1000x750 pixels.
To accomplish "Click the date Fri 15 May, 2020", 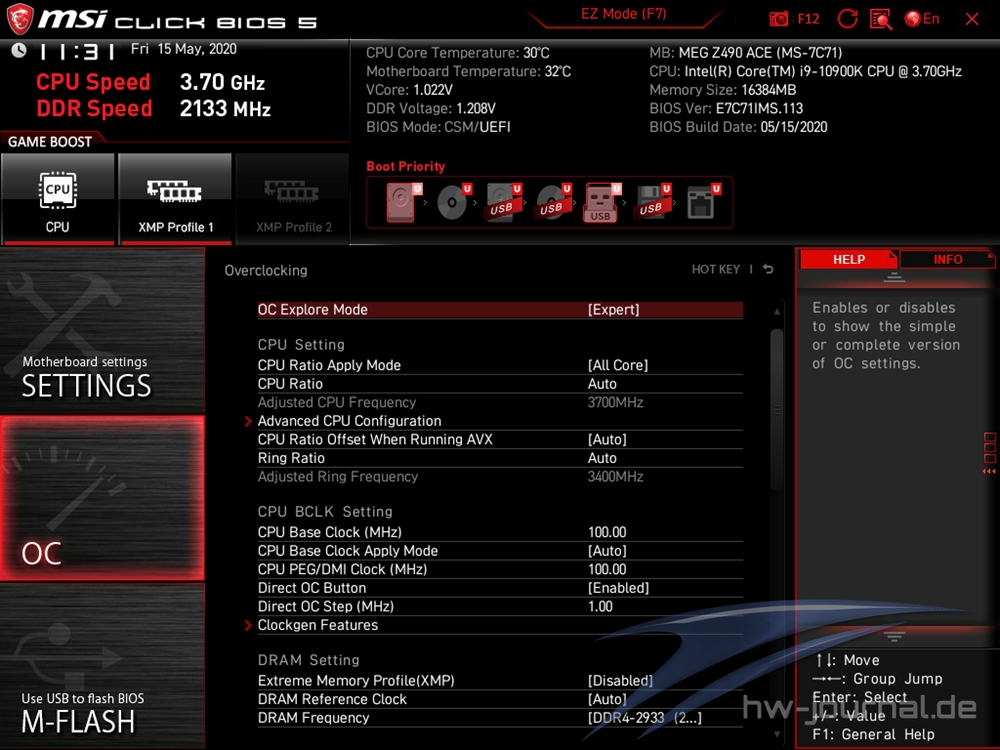I will point(184,49).
